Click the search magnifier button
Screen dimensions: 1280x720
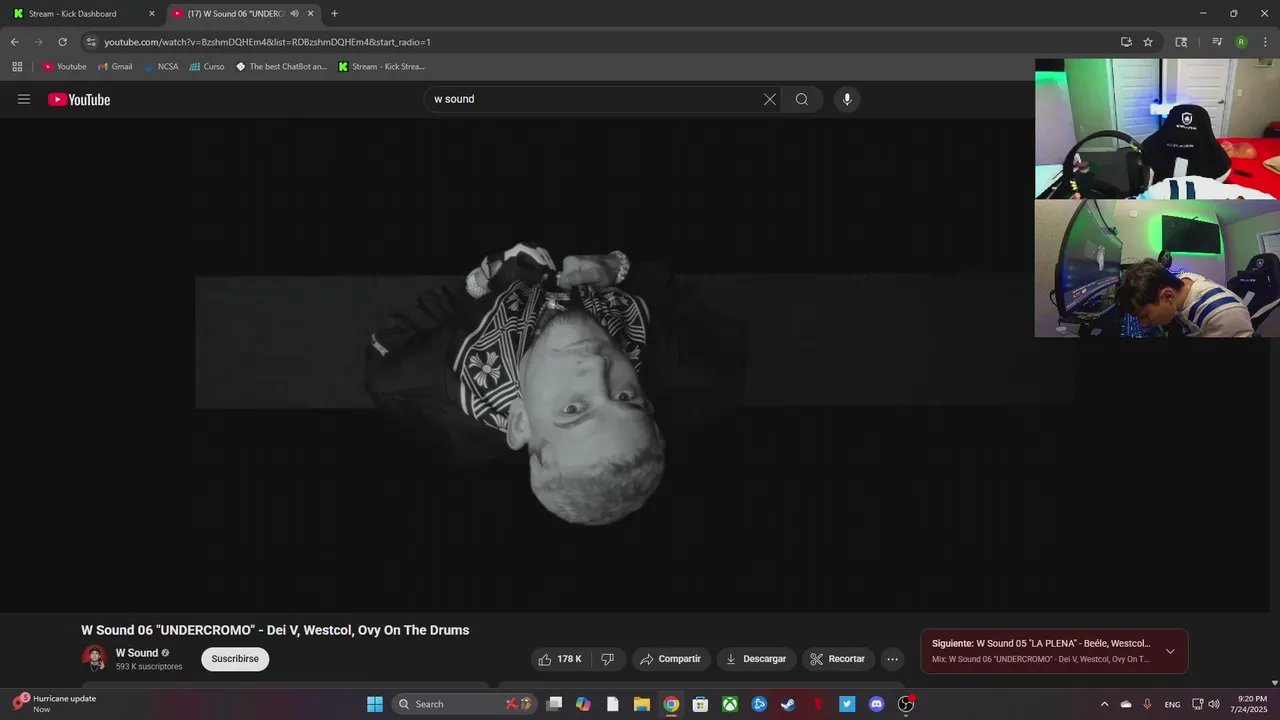[x=802, y=99]
